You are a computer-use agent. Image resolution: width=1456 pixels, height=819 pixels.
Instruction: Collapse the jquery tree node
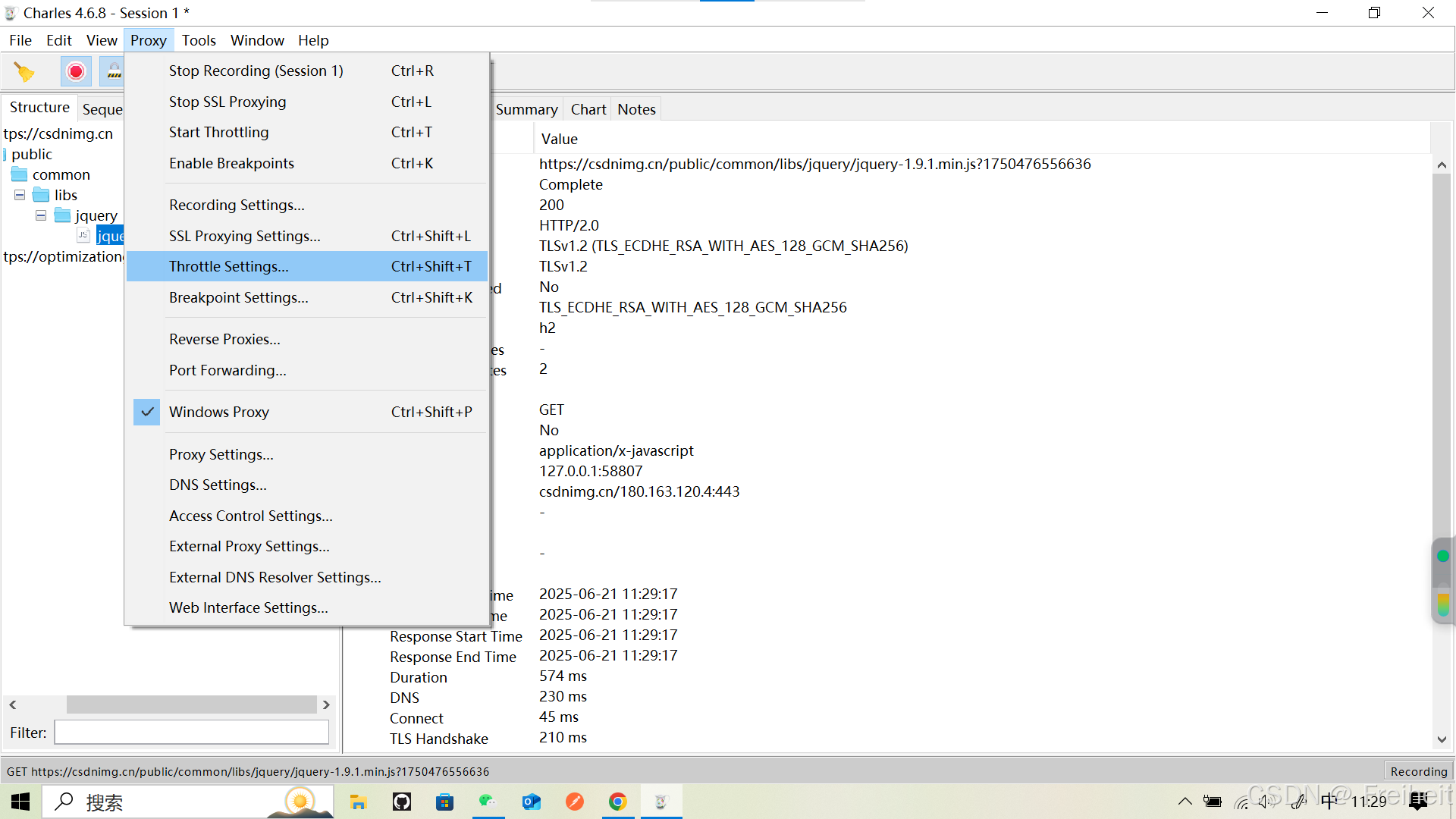[x=41, y=216]
